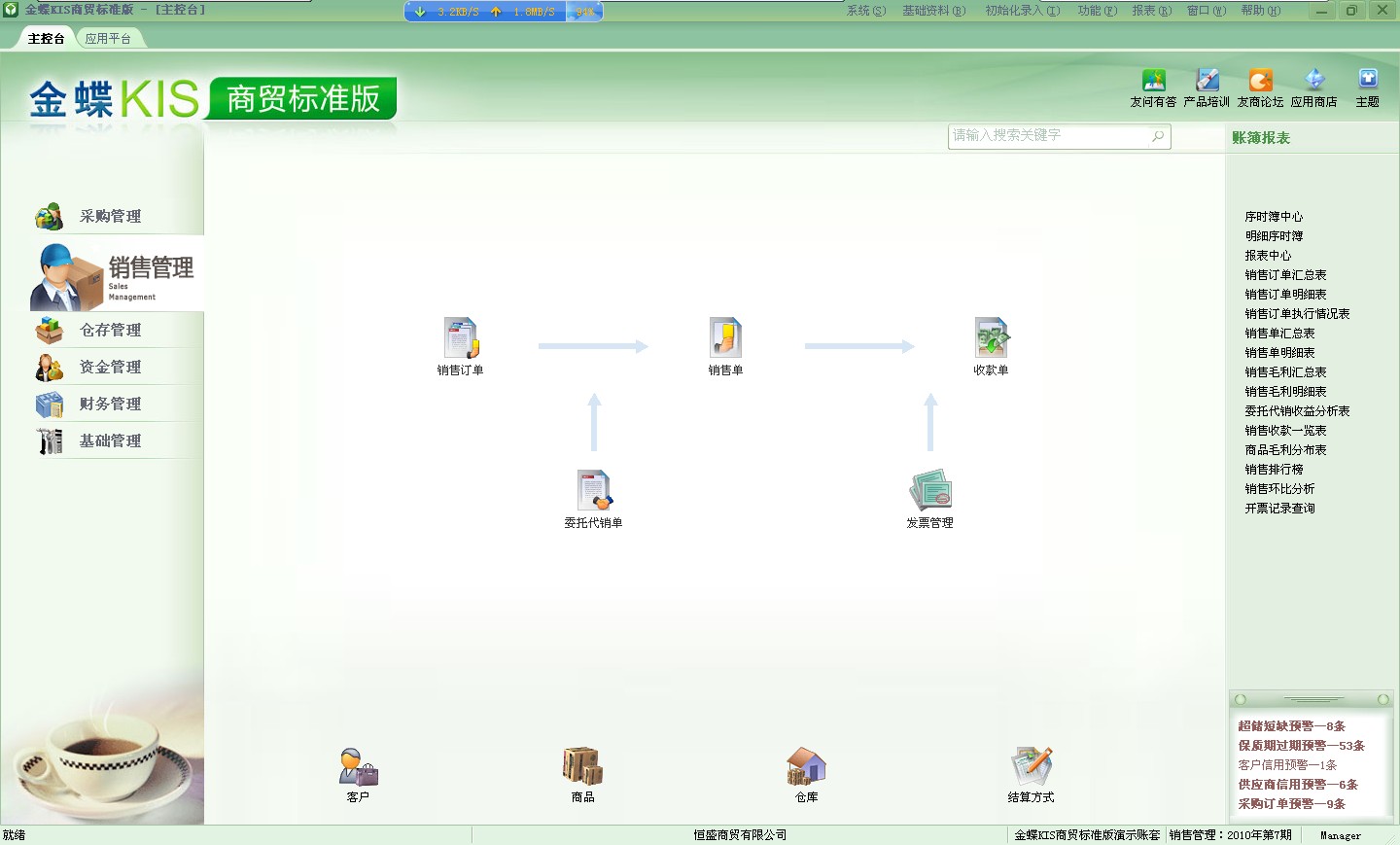Open the 窗口(W) menu

pyautogui.click(x=1207, y=11)
